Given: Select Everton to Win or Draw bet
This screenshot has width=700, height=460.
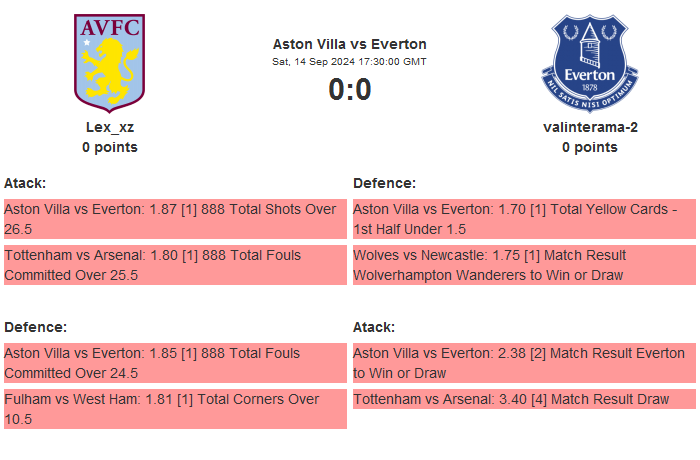Looking at the screenshot, I should 524,363.
